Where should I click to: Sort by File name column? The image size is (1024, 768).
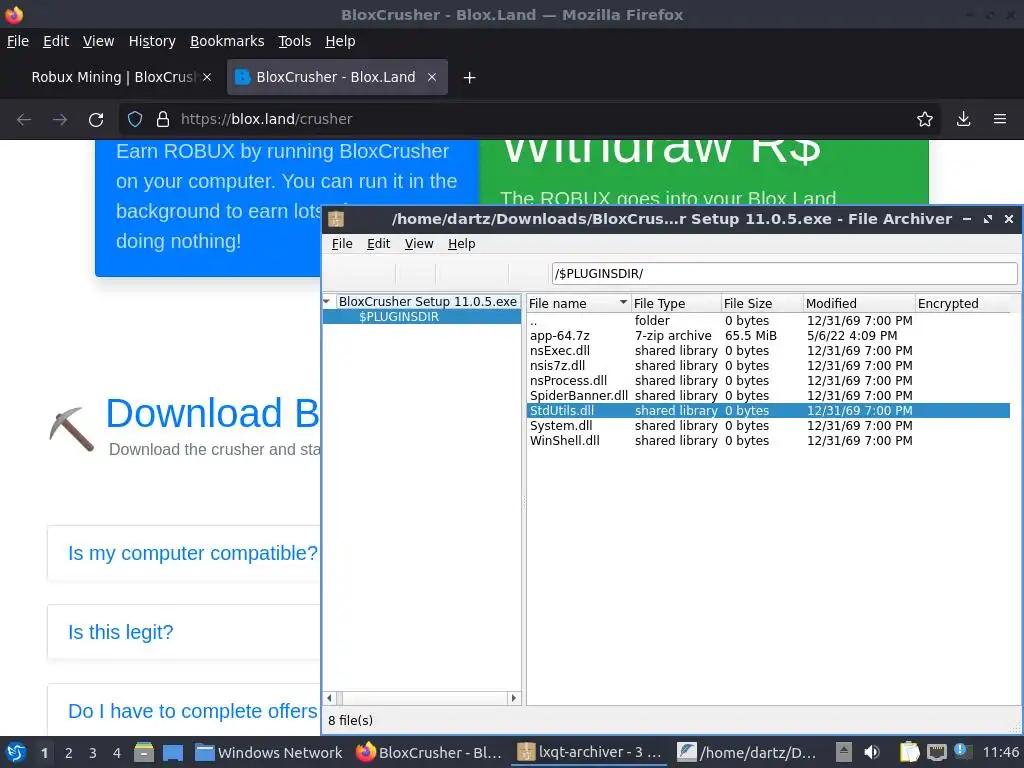577,304
